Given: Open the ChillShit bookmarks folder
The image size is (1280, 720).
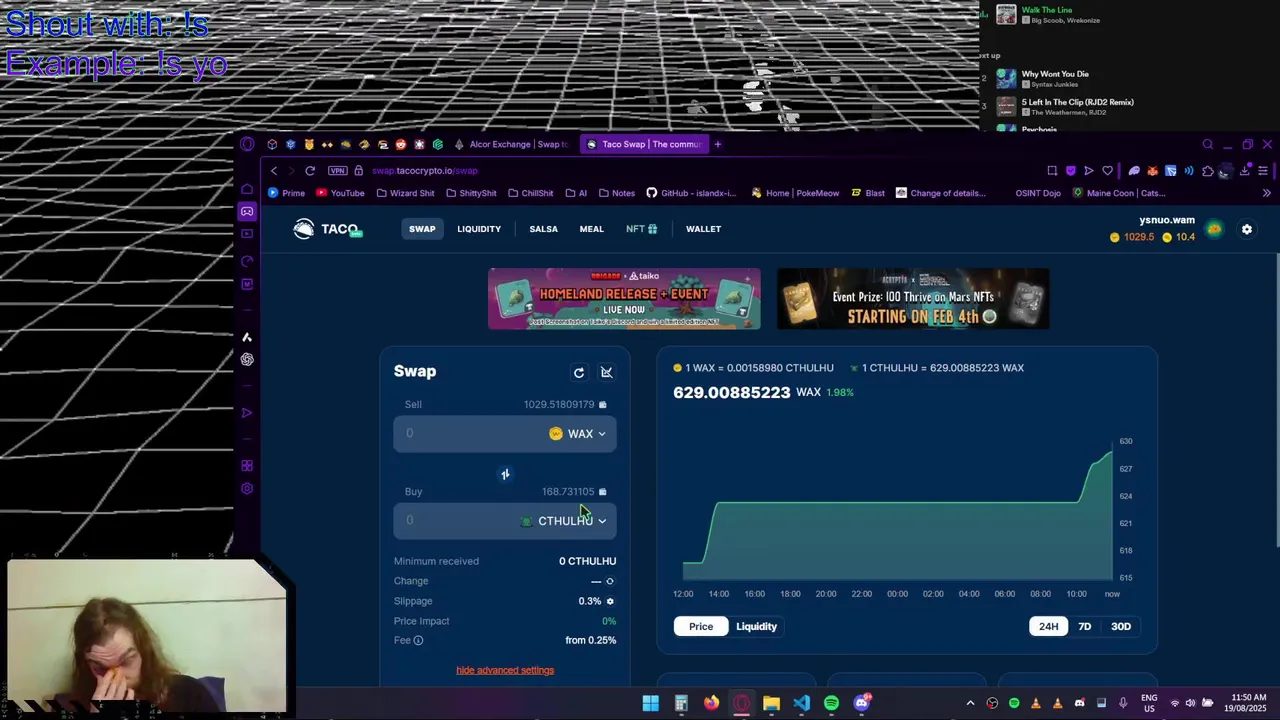Looking at the screenshot, I should [x=530, y=193].
